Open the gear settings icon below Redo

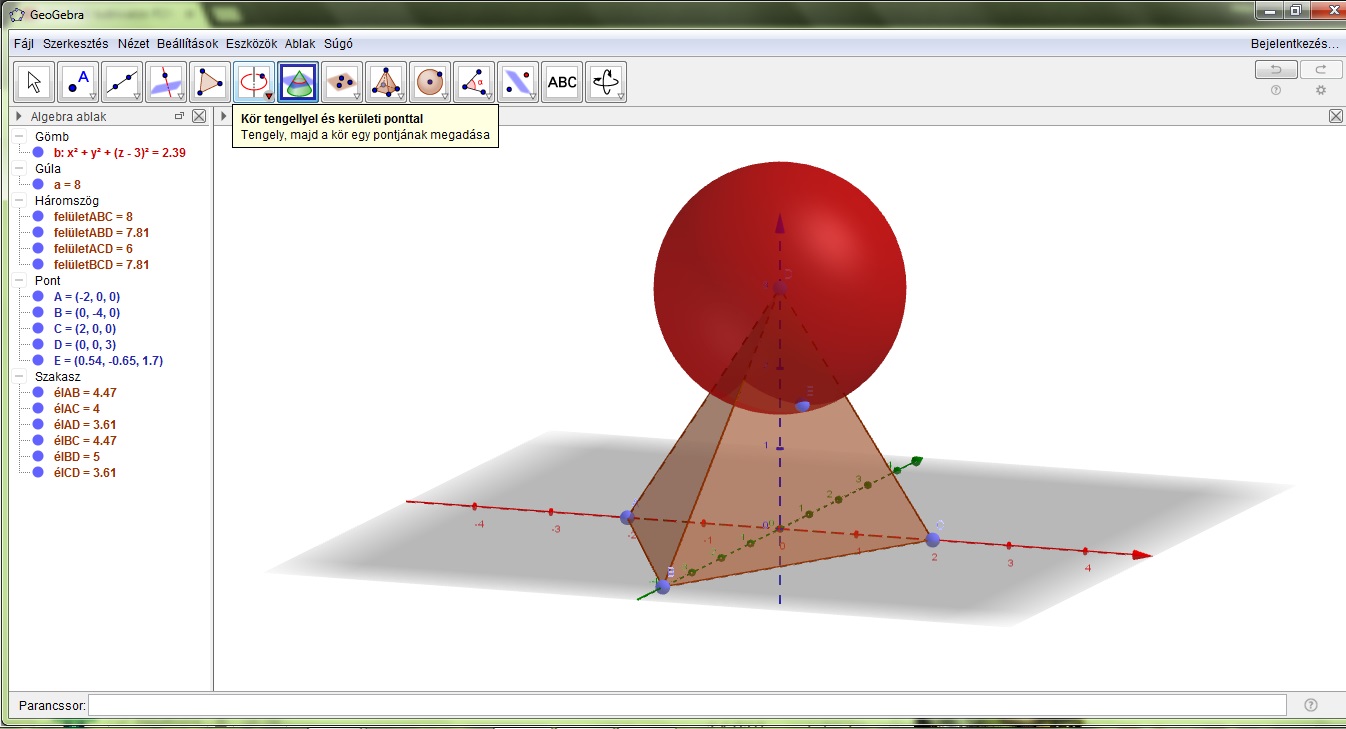point(1321,90)
